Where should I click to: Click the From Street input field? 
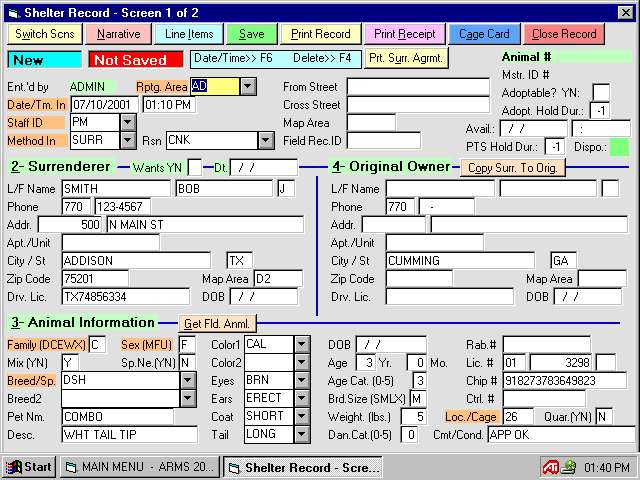click(x=418, y=87)
